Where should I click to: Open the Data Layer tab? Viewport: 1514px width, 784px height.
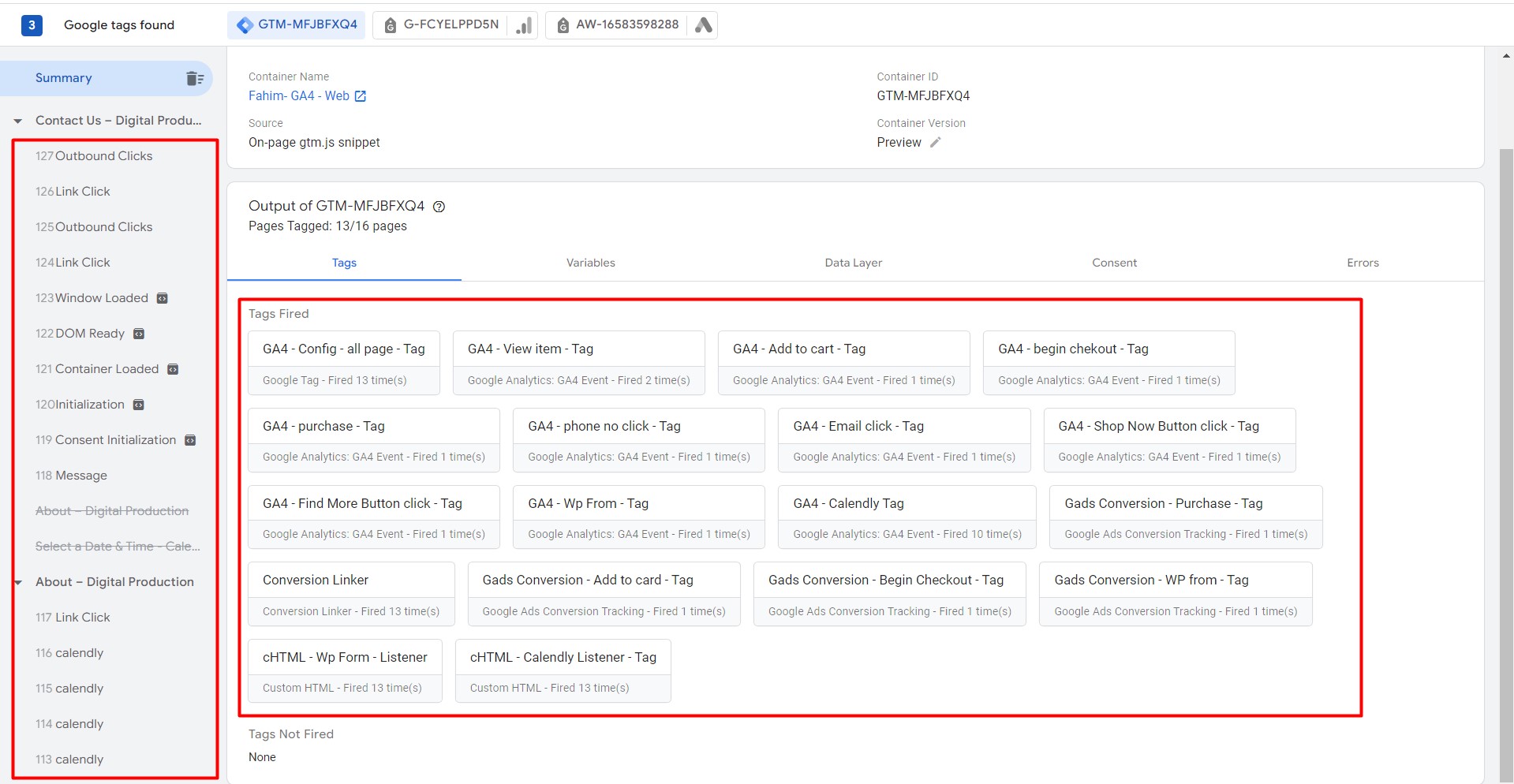(854, 263)
